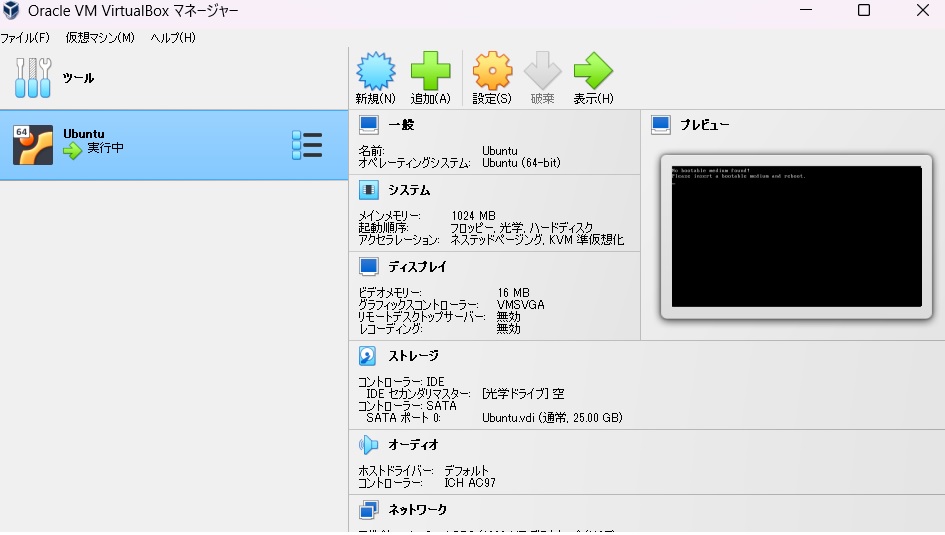Open the Machine (仮想マシン) menu
The height and width of the screenshot is (535, 945).
click(x=100, y=37)
